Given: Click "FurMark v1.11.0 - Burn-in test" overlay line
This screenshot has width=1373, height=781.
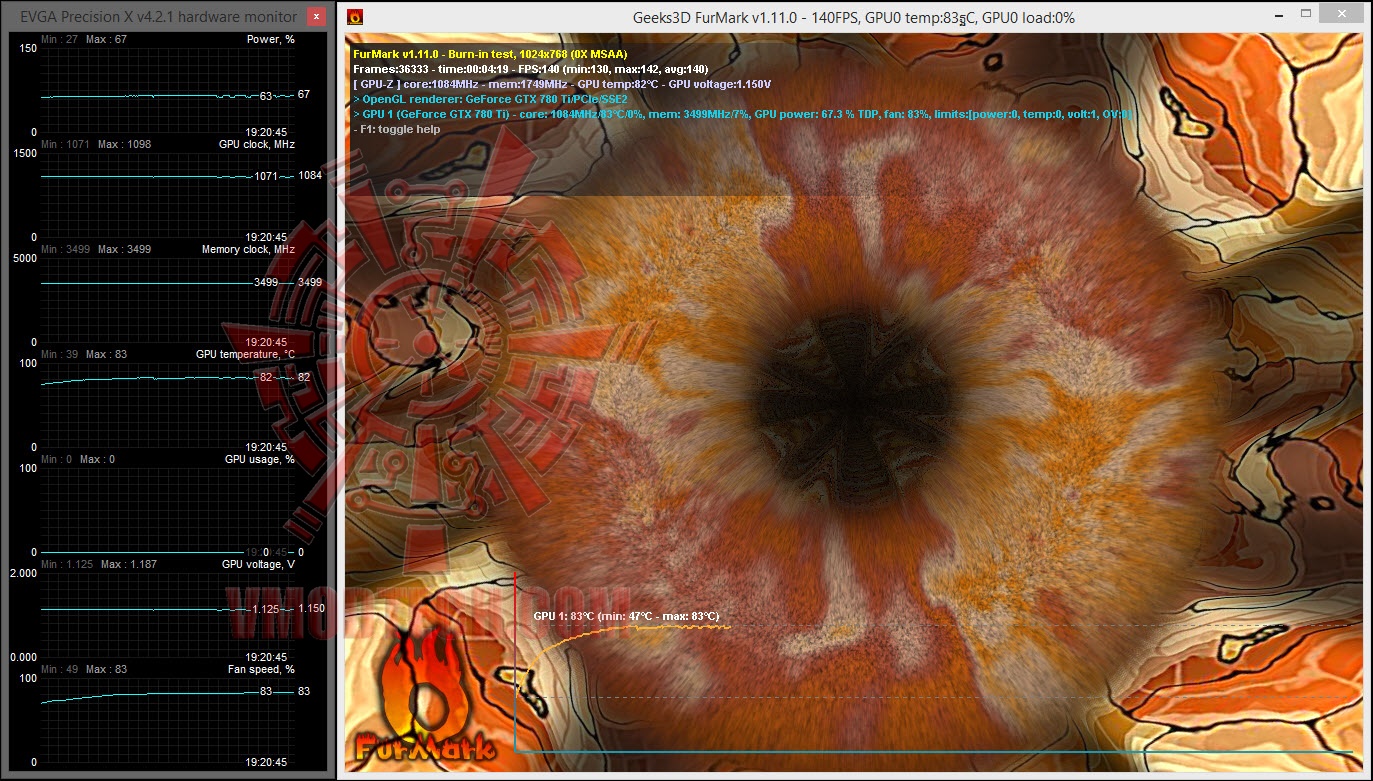Looking at the screenshot, I should click(490, 54).
